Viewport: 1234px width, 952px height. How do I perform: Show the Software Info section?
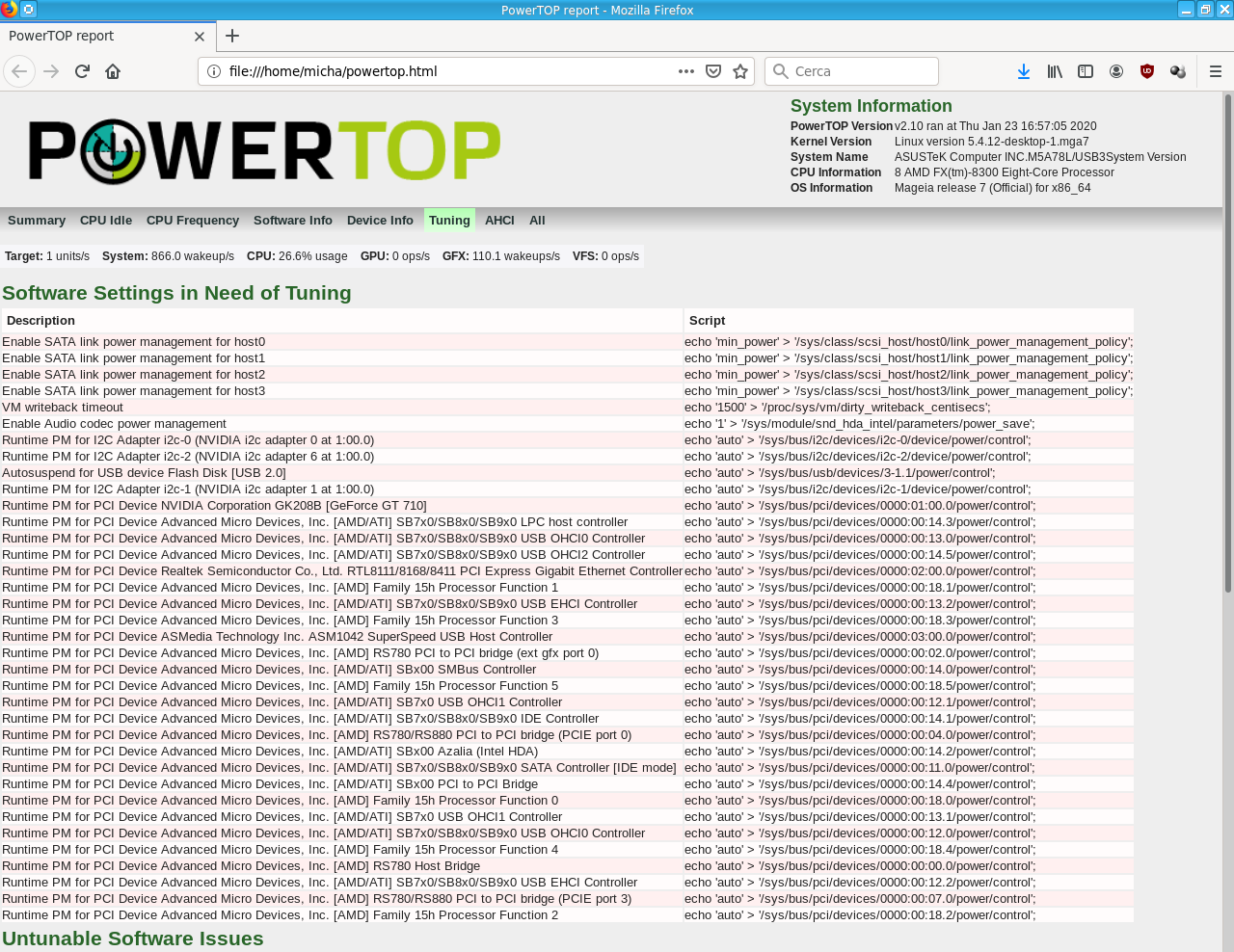[x=293, y=221]
